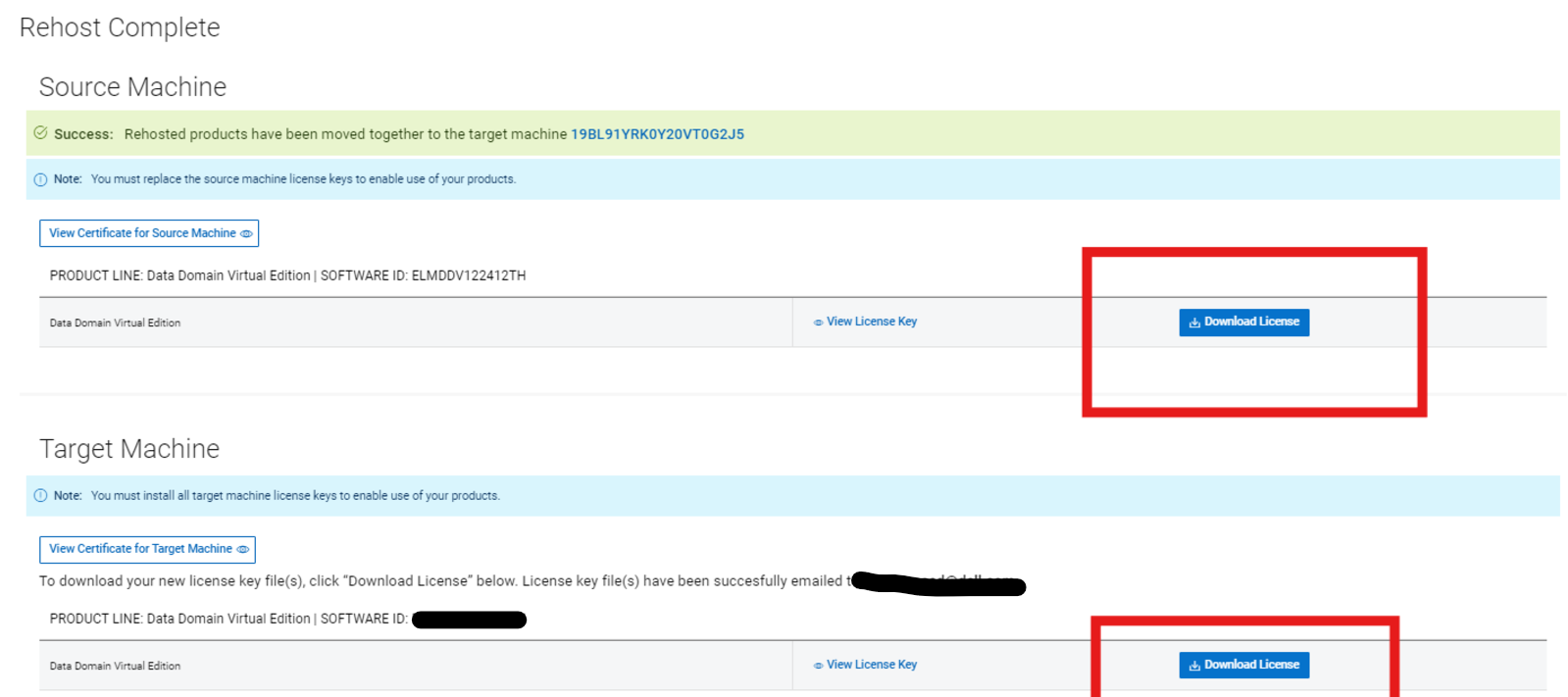Click the Target Machine heading

click(129, 449)
